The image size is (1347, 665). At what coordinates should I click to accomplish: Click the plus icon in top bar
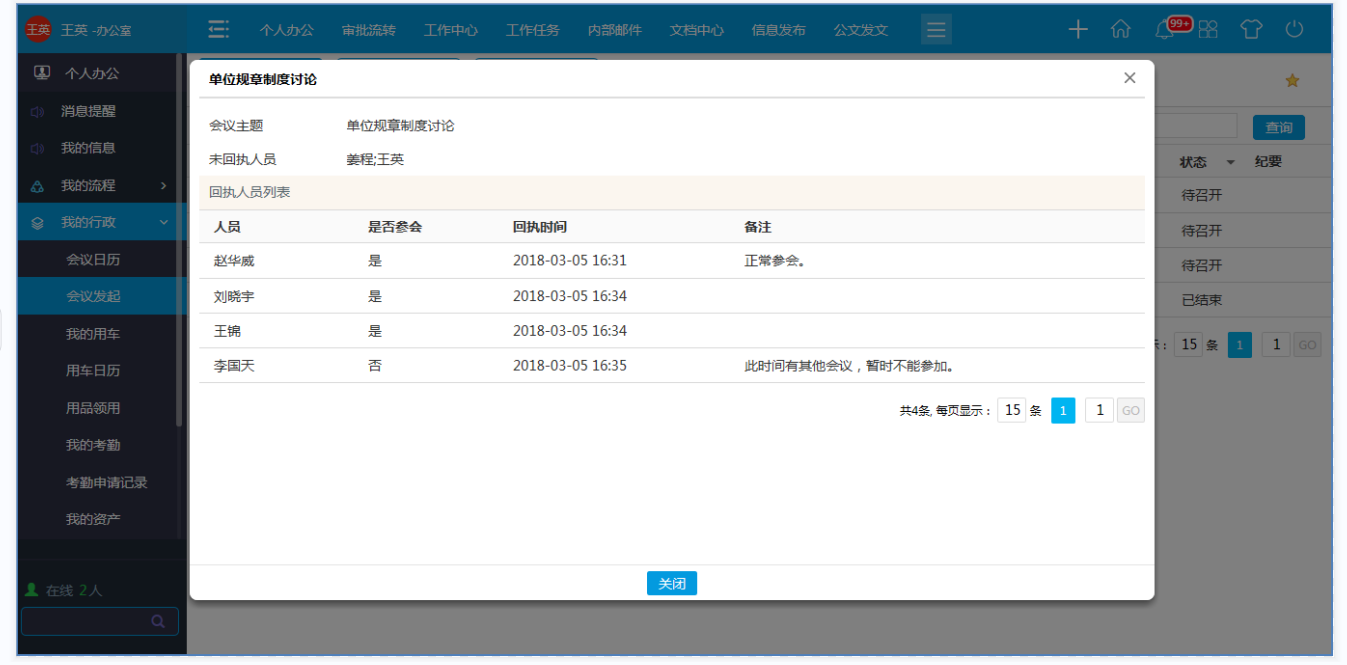tap(1077, 30)
